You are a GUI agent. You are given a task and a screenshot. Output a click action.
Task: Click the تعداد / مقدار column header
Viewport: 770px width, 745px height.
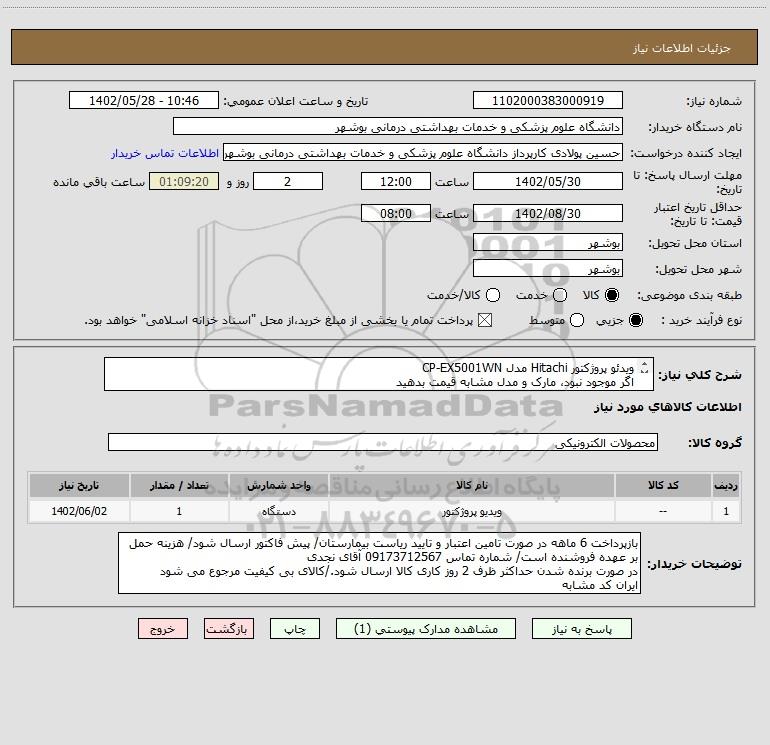tap(179, 485)
